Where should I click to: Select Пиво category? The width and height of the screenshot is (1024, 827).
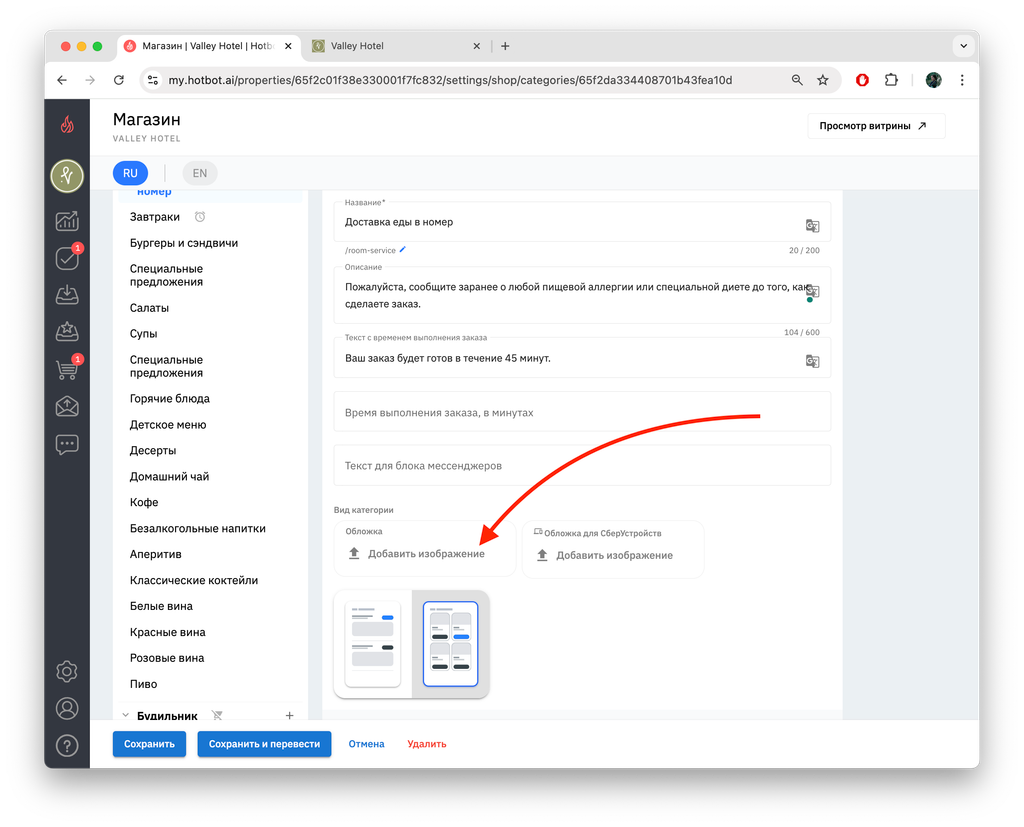point(144,684)
